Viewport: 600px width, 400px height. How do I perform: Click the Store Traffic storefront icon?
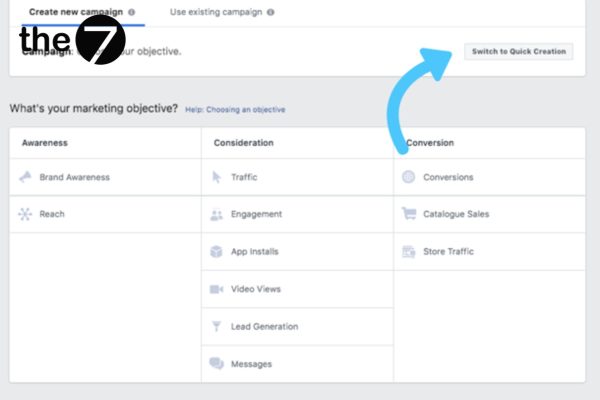pos(408,252)
